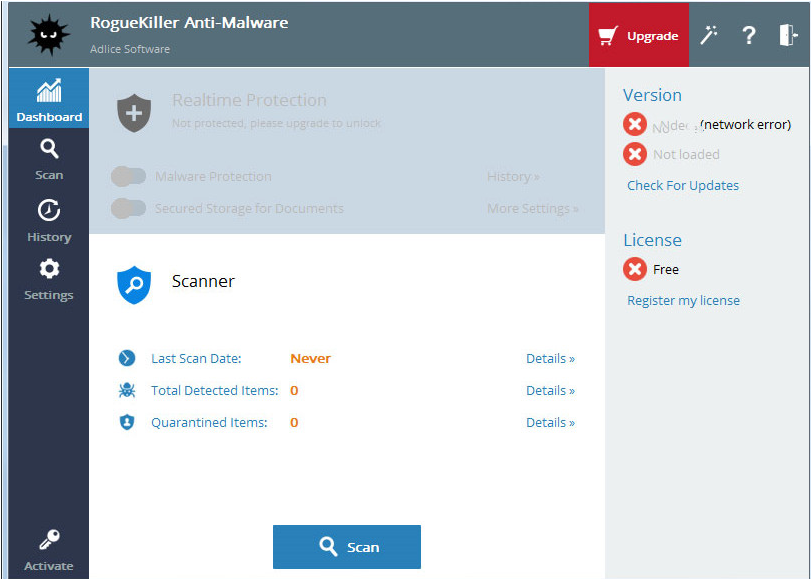This screenshot has height=579, width=811.
Task: Open Details » for Quarantined Items
Action: pyautogui.click(x=550, y=423)
